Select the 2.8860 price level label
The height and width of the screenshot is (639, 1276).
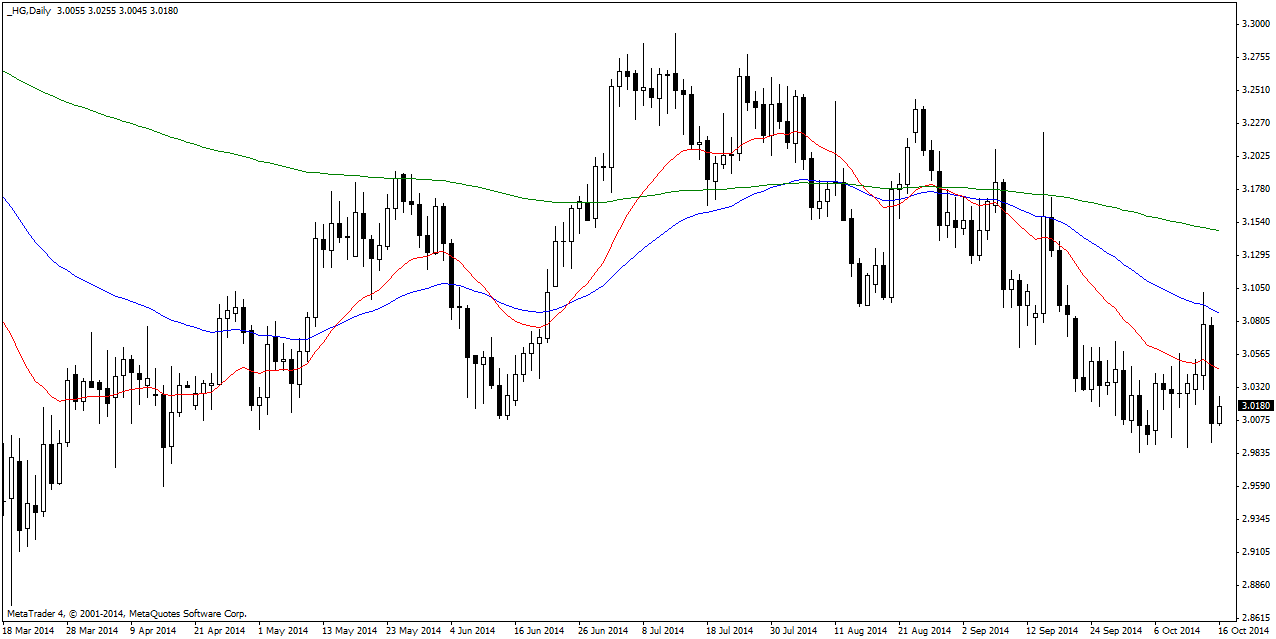point(1255,585)
